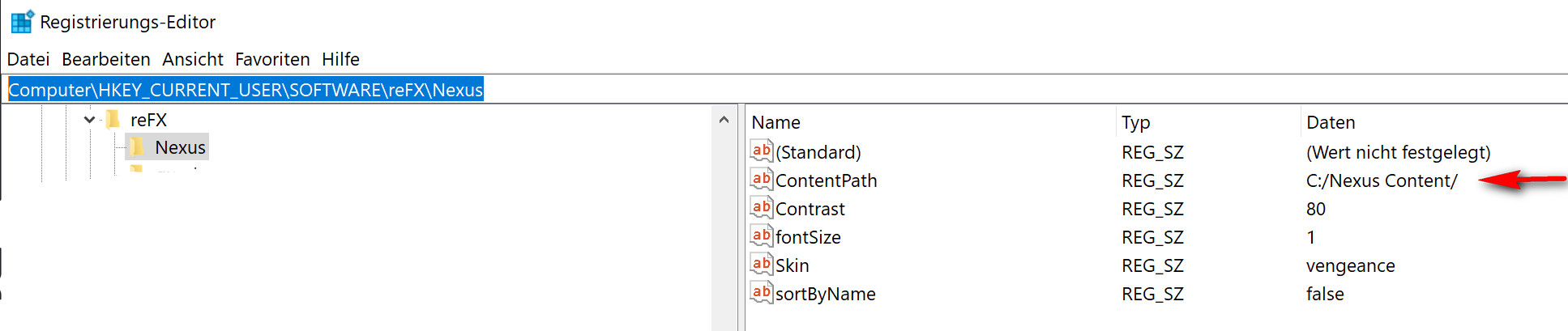The height and width of the screenshot is (331, 1568).
Task: Click REG_SZ type in Skin row
Action: pos(1152,265)
